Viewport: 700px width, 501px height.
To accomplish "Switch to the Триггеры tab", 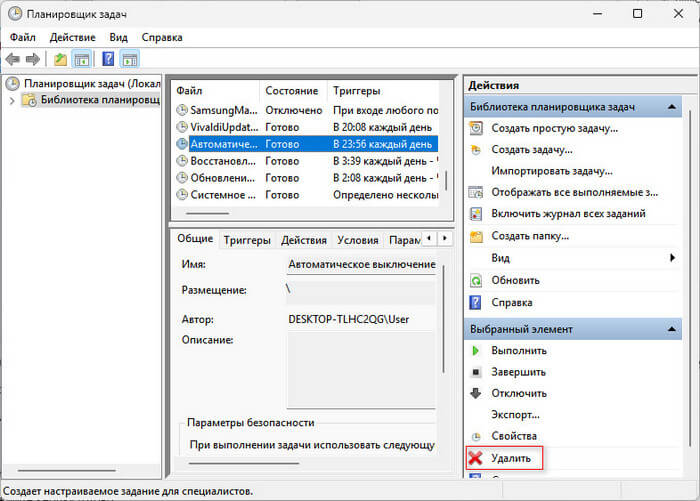I will coord(247,240).
